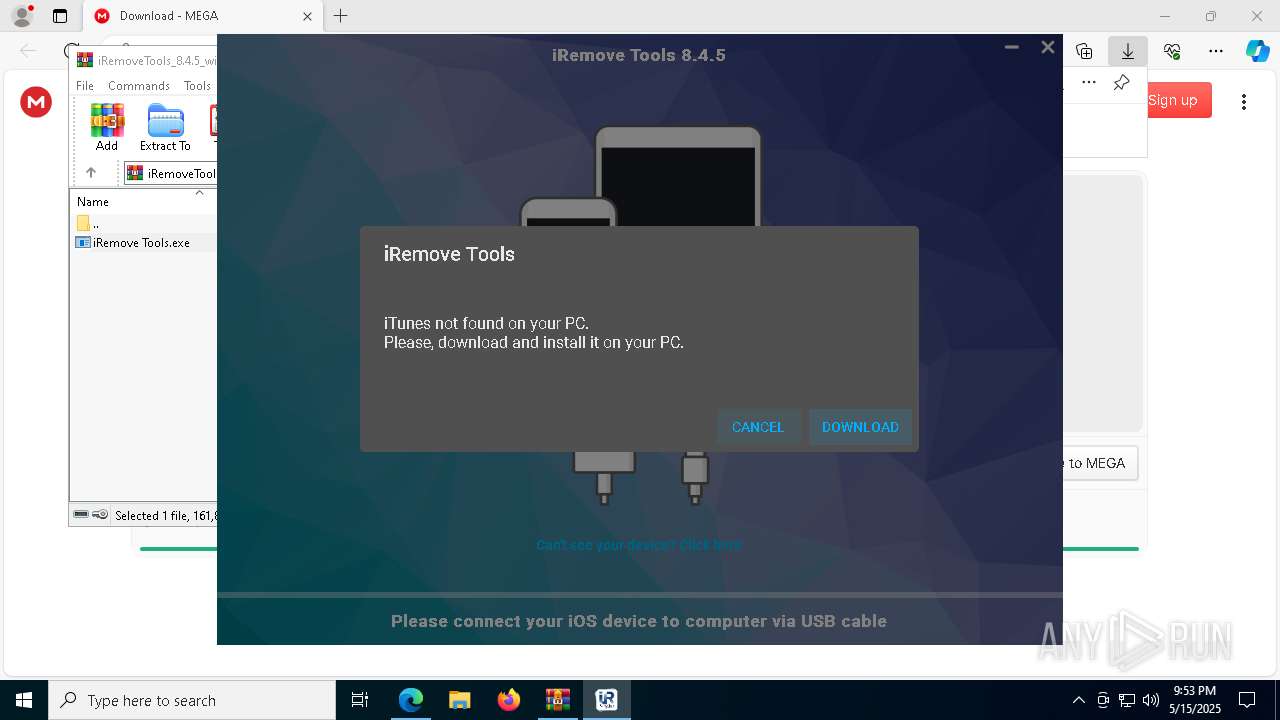Screen dimensions: 1280x720
Task: Go back in Edge browser
Action: tap(28, 51)
